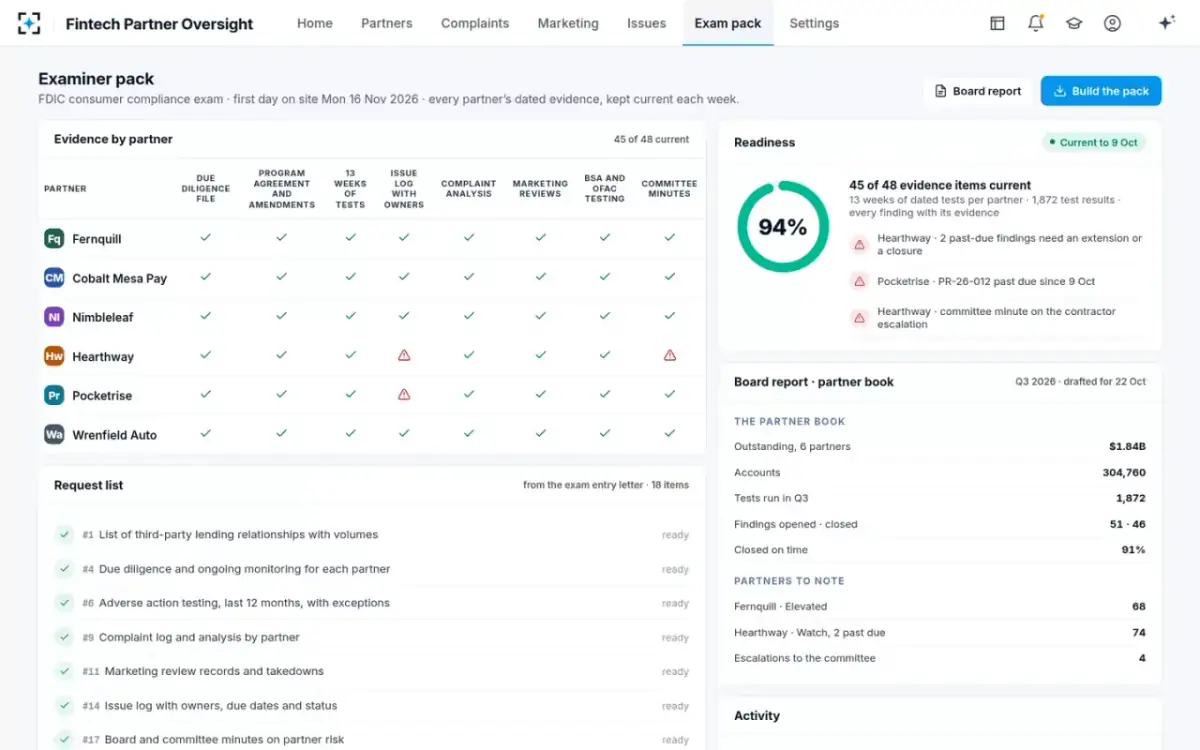Open the Marketing tab
The height and width of the screenshot is (750, 1200).
tap(568, 23)
